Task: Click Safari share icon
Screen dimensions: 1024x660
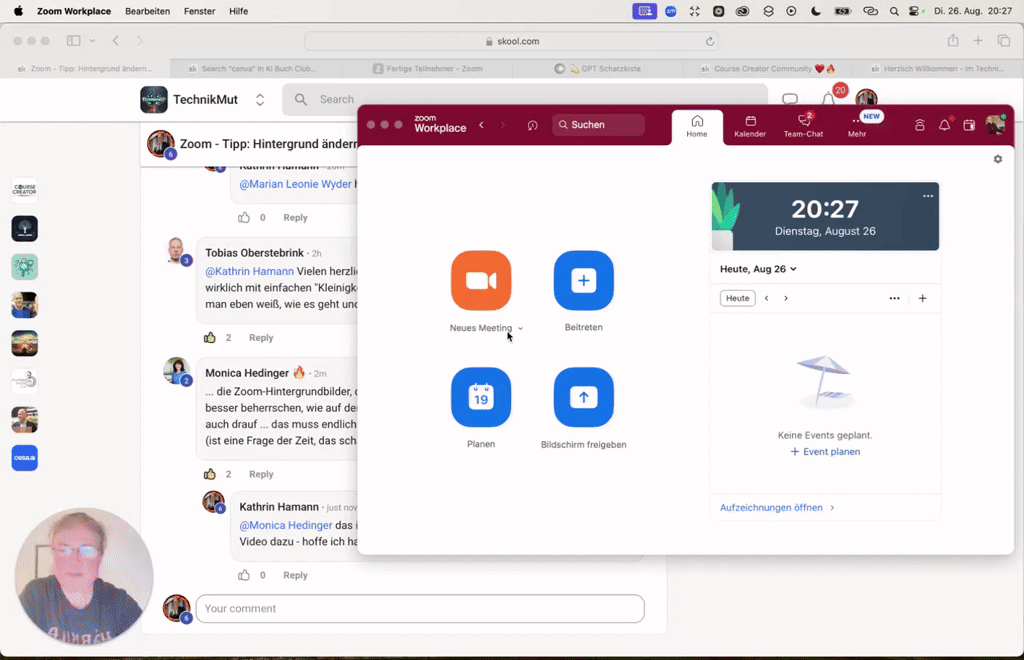Action: (x=953, y=40)
